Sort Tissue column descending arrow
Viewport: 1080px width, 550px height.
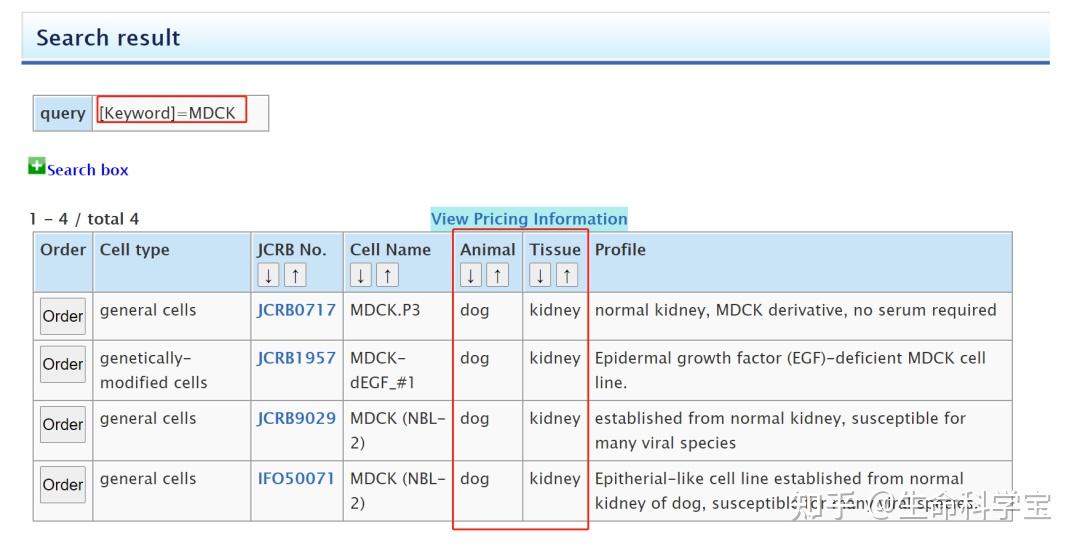540,275
